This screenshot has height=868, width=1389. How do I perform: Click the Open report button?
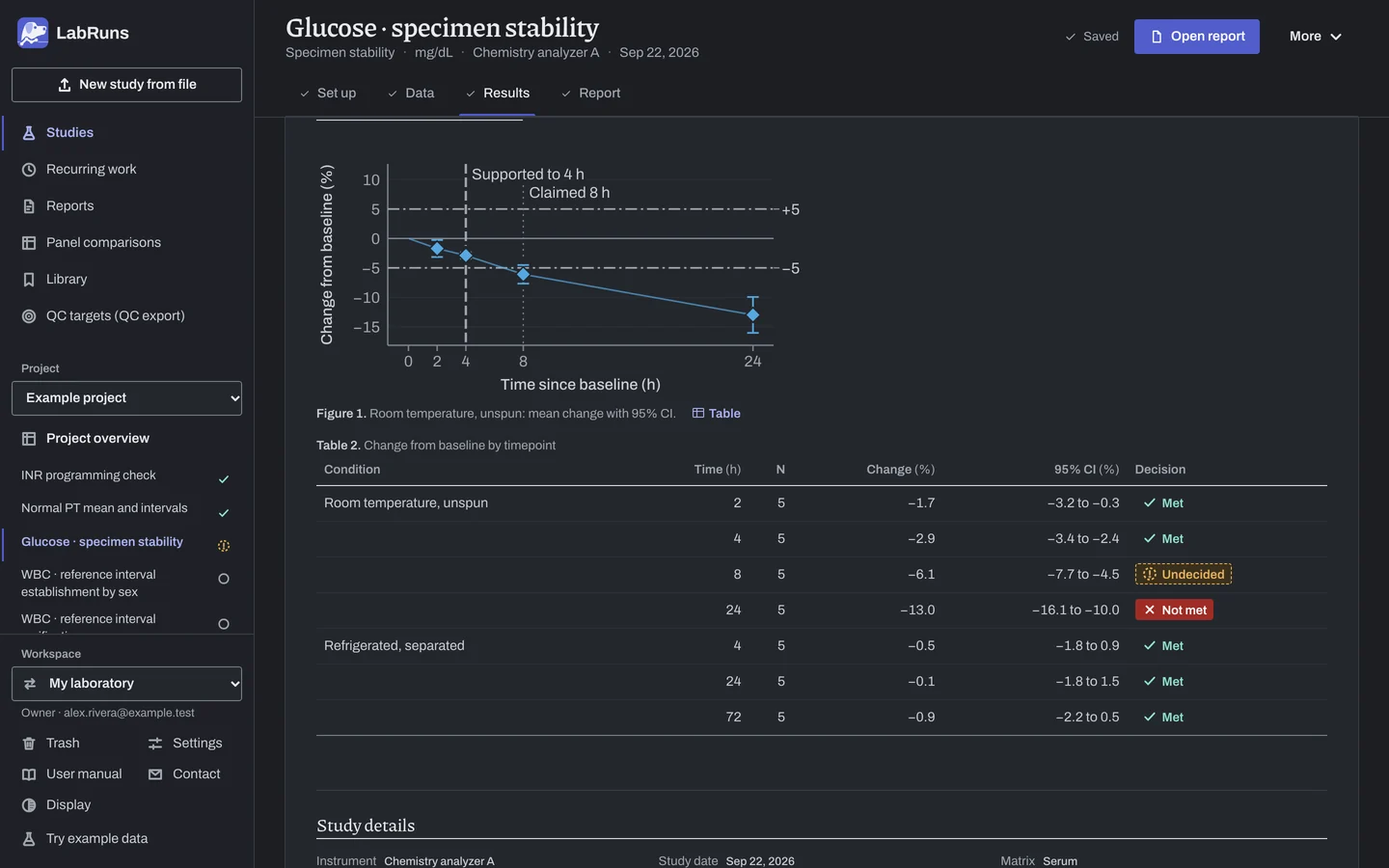(1197, 37)
